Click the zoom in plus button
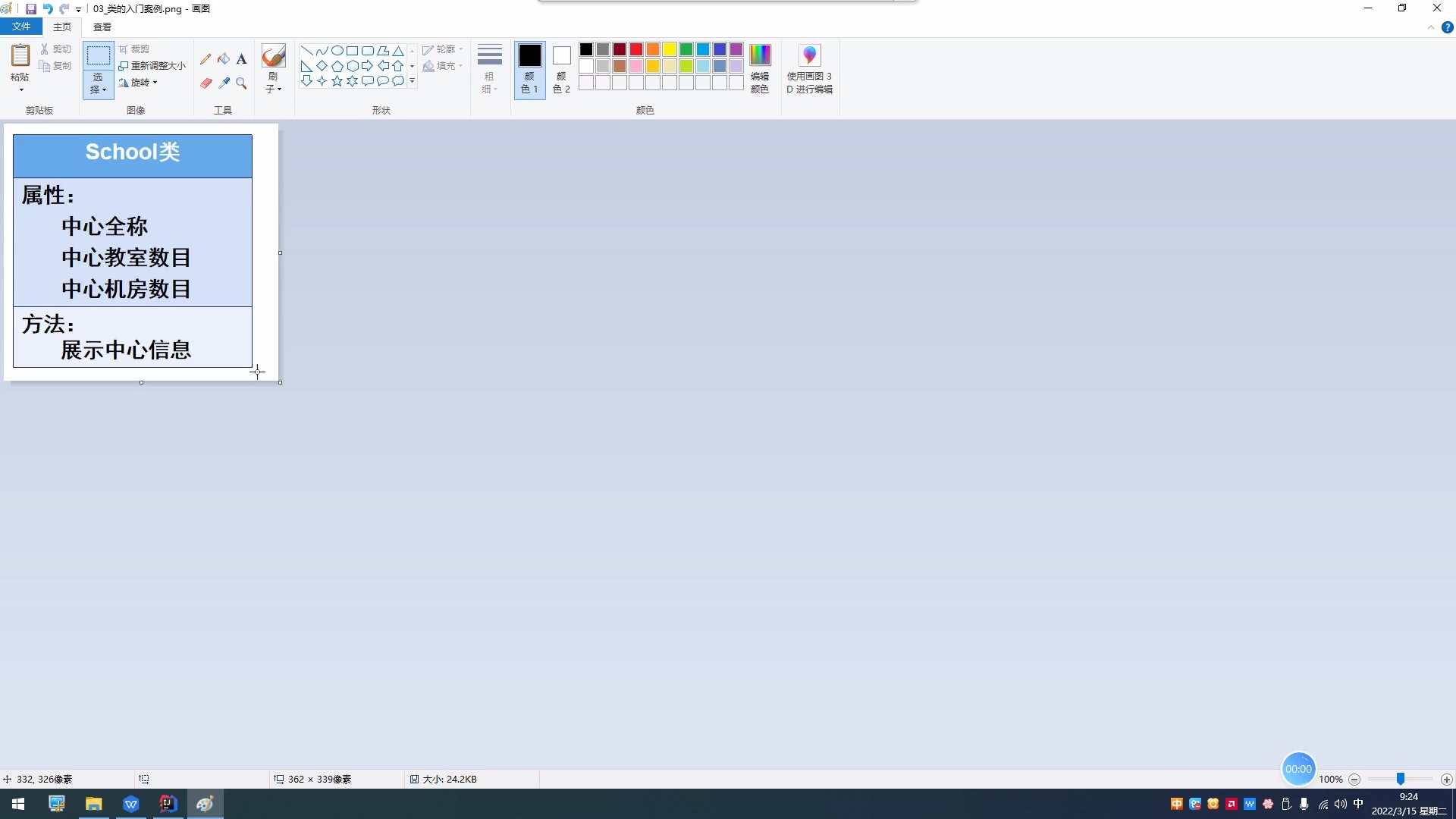1456x819 pixels. pyautogui.click(x=1446, y=780)
